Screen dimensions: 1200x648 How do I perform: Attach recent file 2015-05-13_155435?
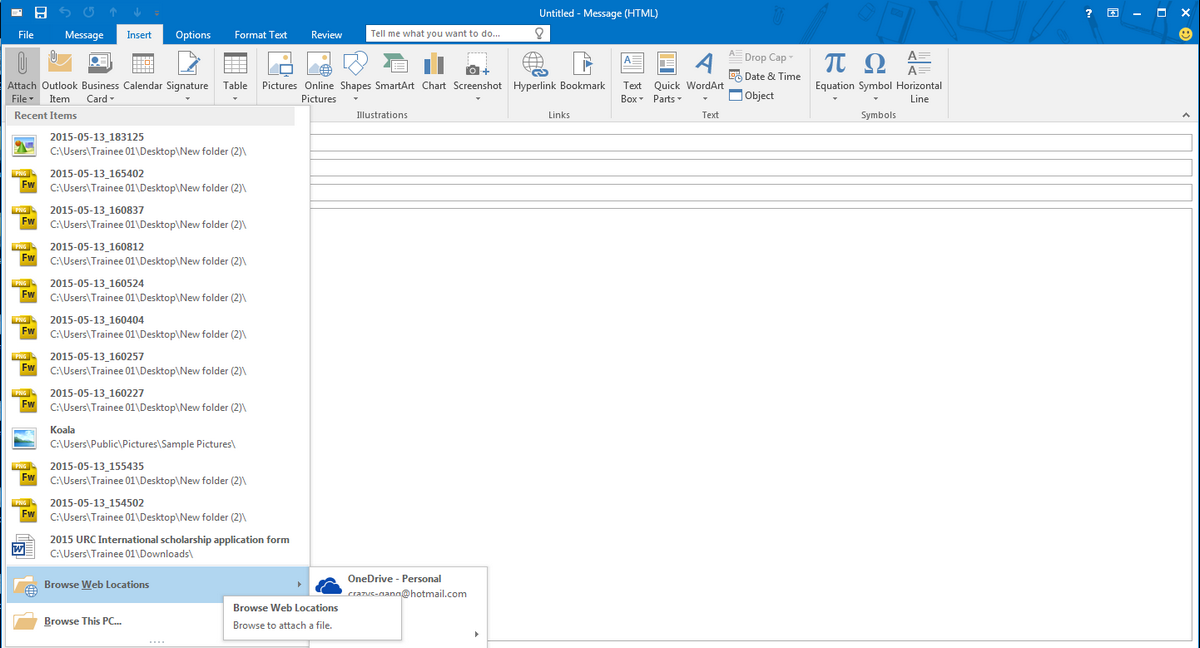point(158,473)
